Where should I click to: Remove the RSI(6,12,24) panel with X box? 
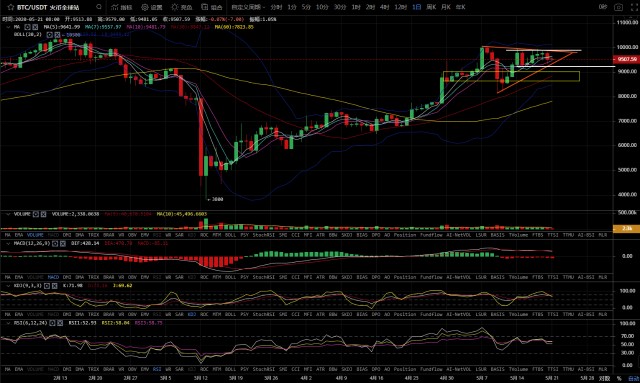60,323
